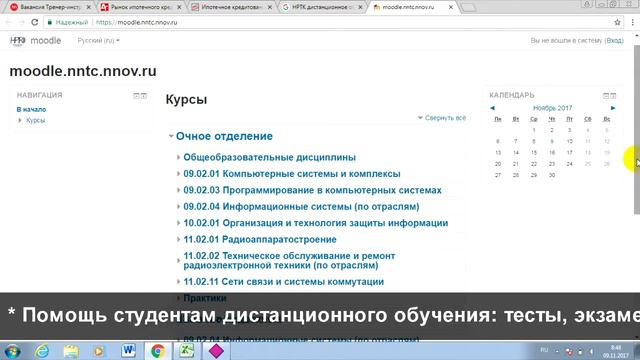Open Excel from the taskbar
Screen dimensions: 640x360
click(x=187, y=351)
